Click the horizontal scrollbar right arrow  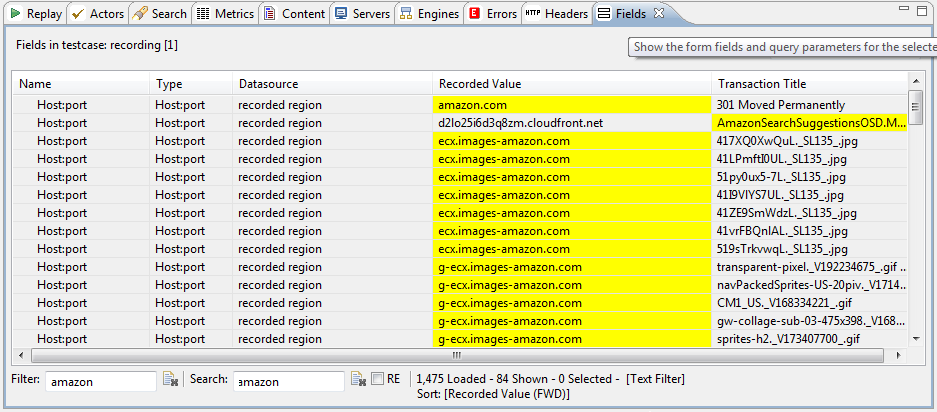(899, 355)
